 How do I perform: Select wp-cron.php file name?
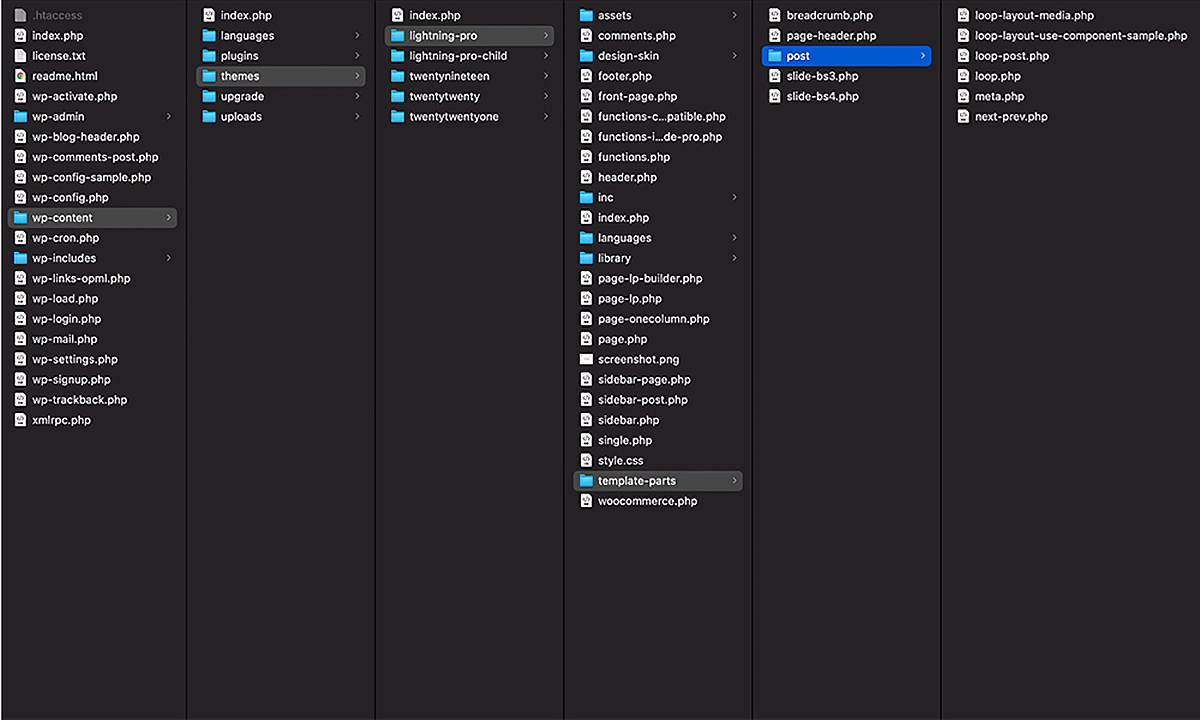[x=65, y=238]
